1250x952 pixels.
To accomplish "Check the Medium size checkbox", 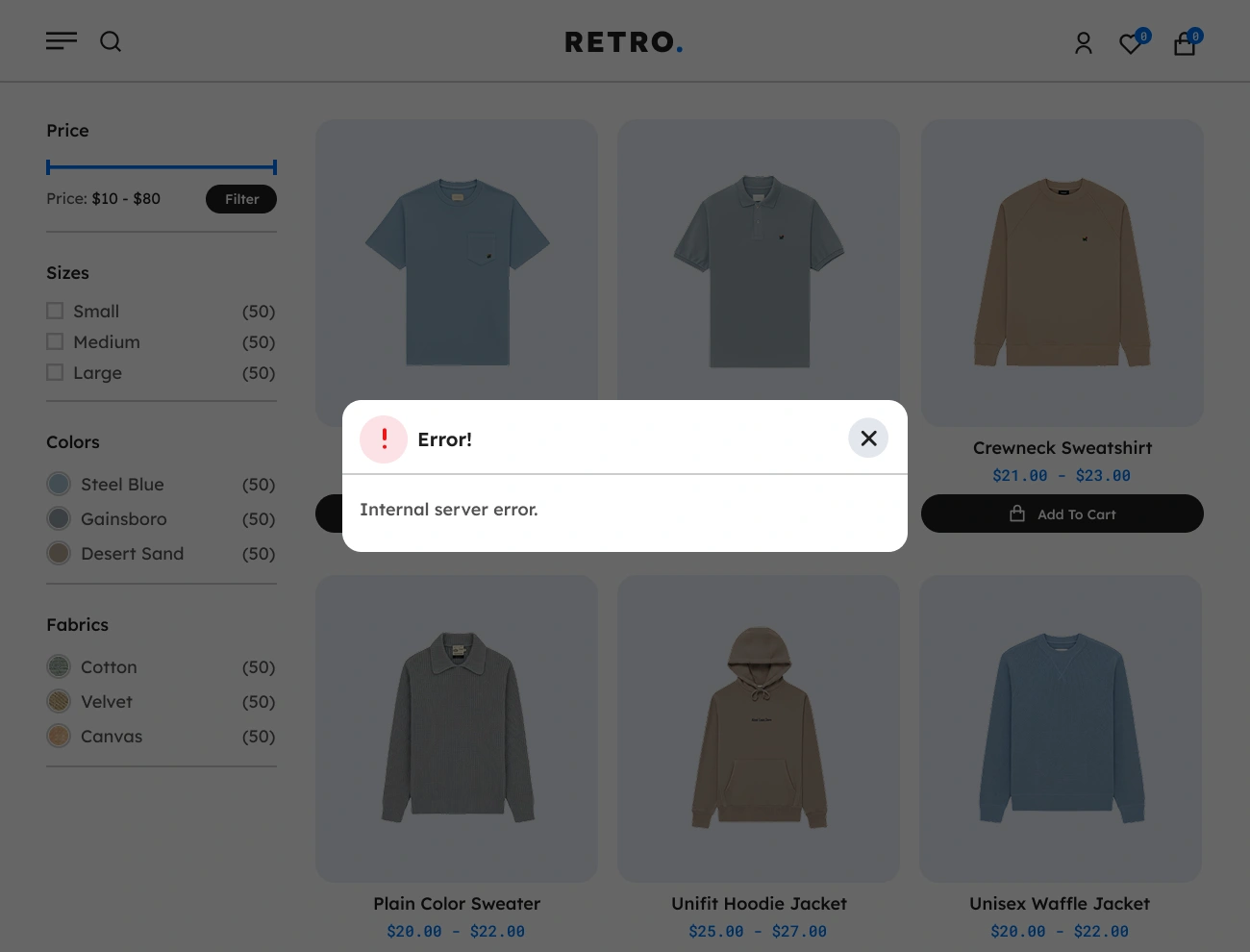I will (55, 341).
